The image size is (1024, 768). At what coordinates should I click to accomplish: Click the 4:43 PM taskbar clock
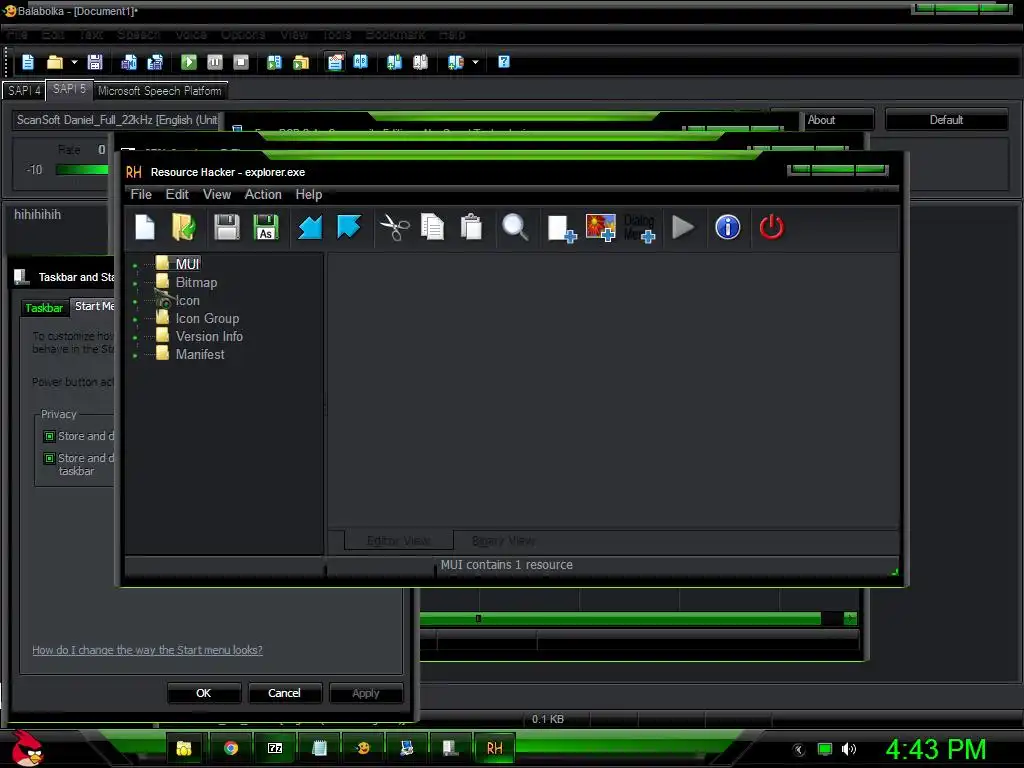pos(936,749)
